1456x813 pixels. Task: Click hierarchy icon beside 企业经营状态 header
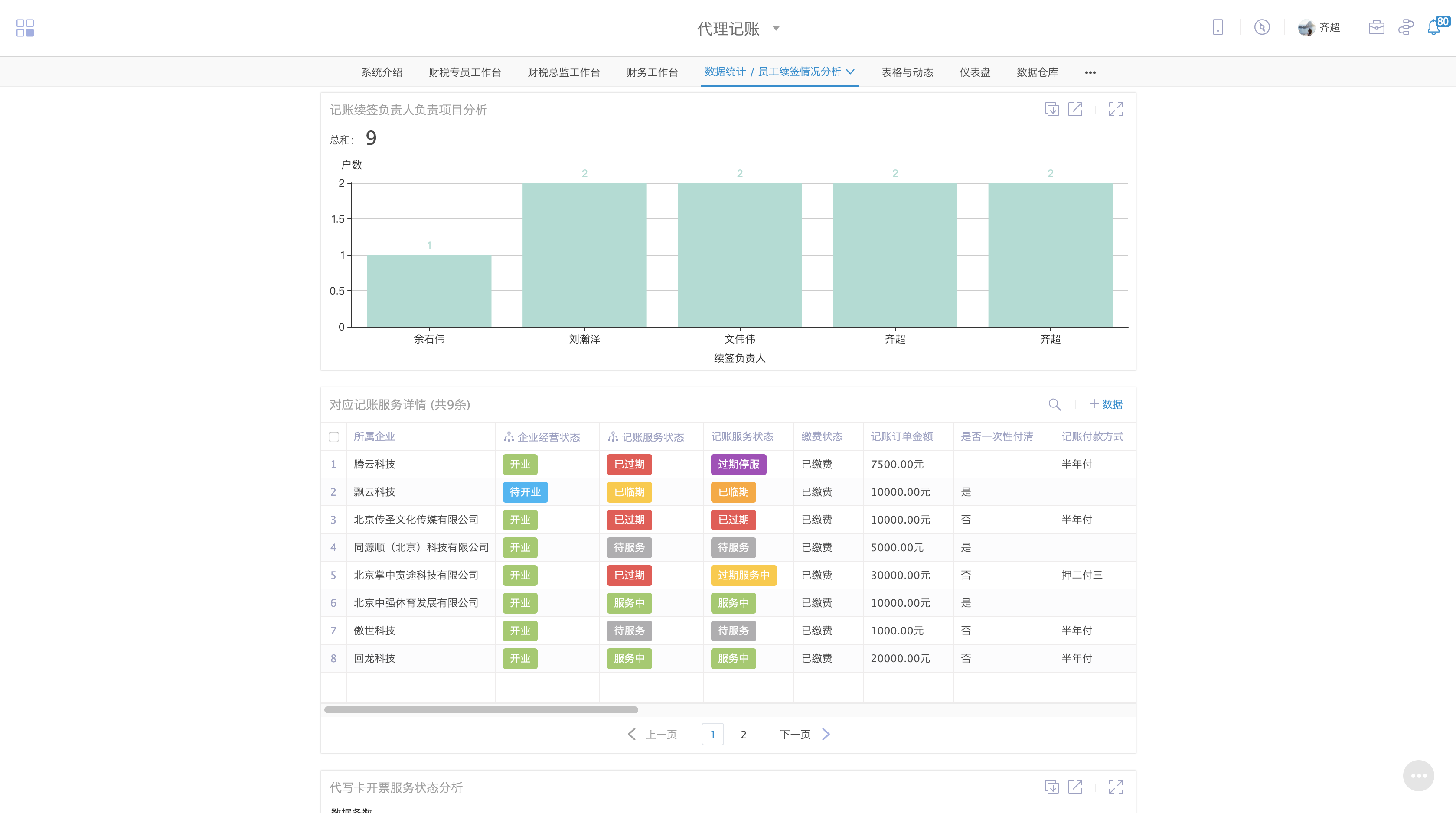[509, 437]
